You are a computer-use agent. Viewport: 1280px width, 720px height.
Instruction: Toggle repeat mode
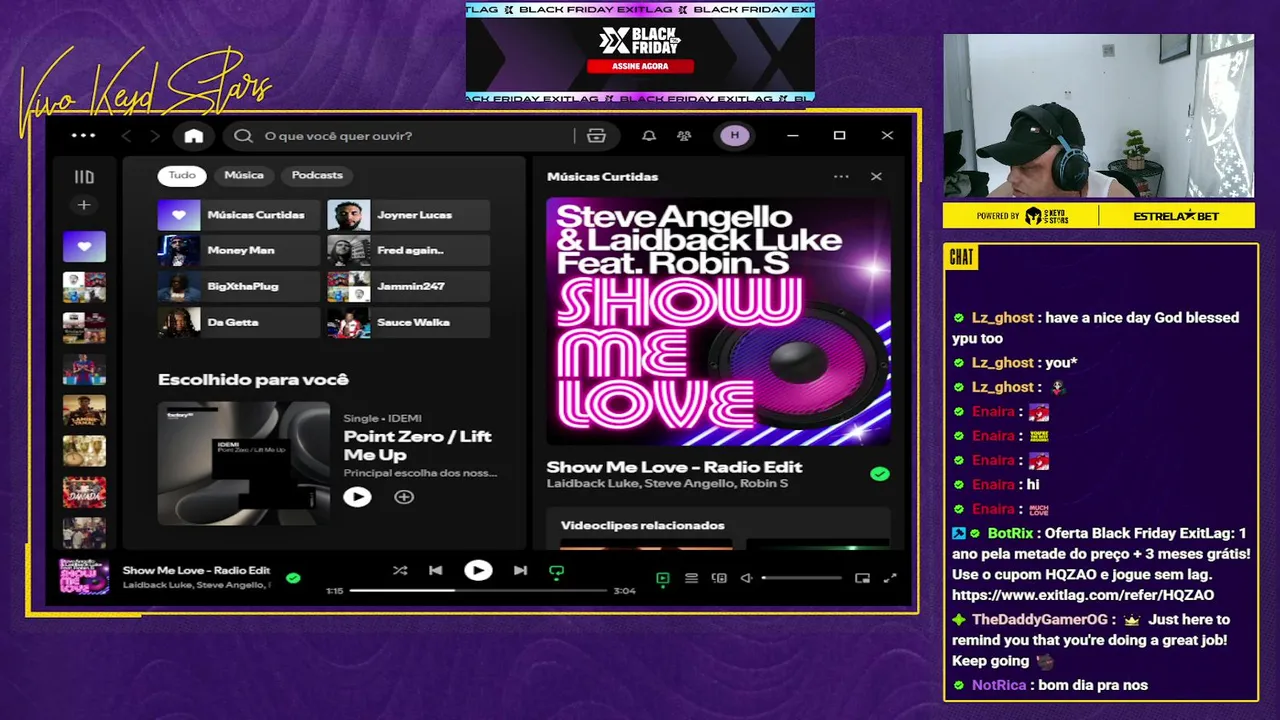[x=557, y=572]
